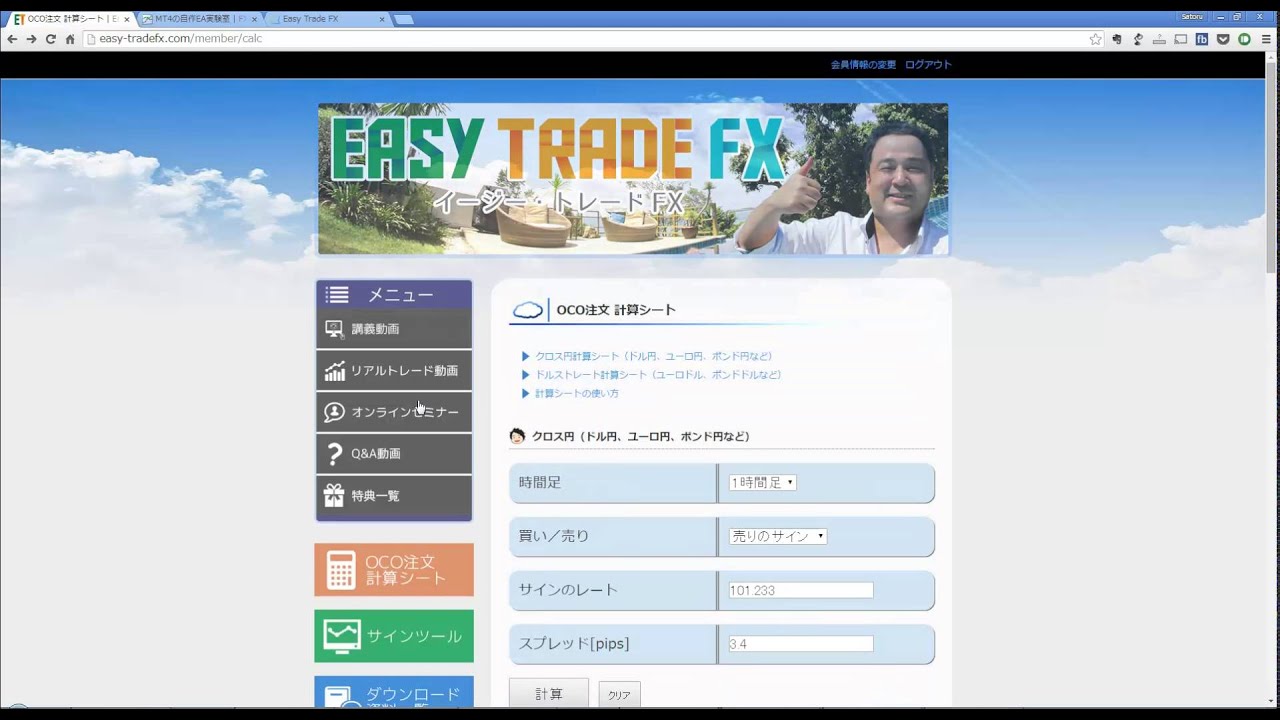Click the blue ダウンロード button
This screenshot has width=1280, height=720.
coord(394,692)
